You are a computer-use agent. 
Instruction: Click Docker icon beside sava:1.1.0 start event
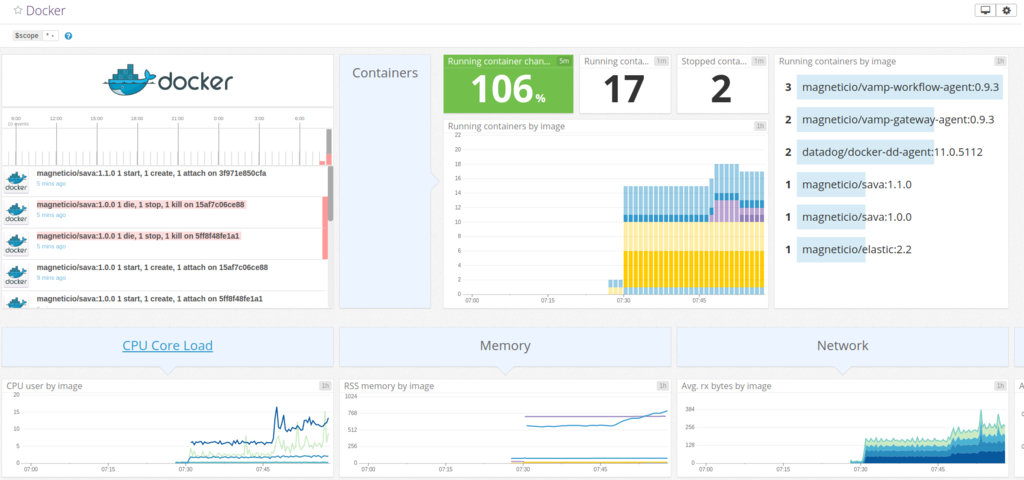(x=16, y=180)
